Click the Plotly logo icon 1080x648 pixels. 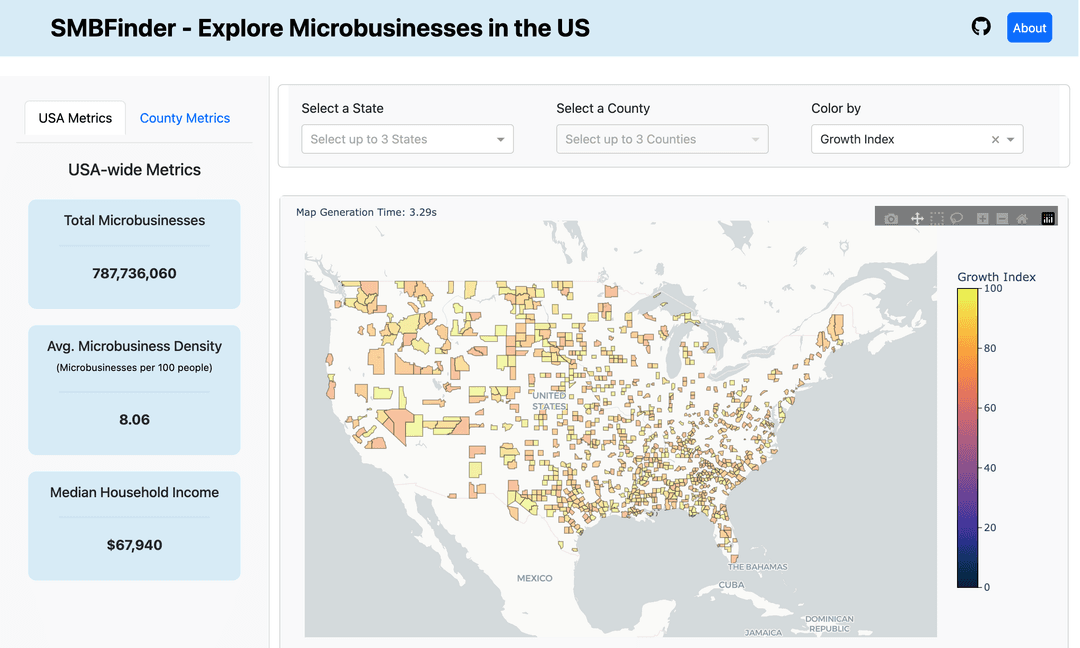(1048, 218)
